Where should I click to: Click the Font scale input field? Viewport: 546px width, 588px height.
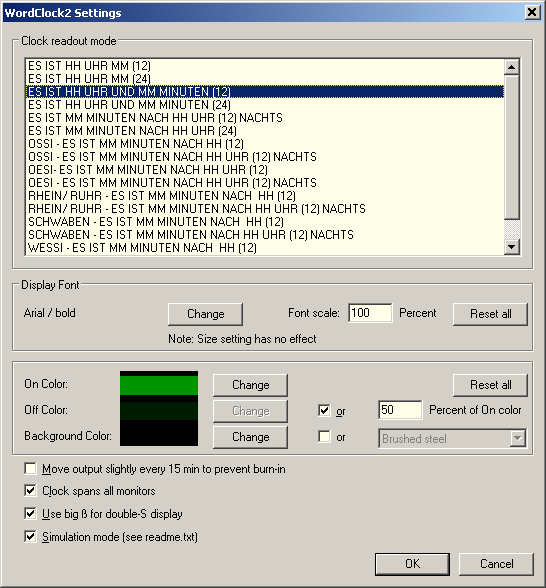click(x=370, y=313)
